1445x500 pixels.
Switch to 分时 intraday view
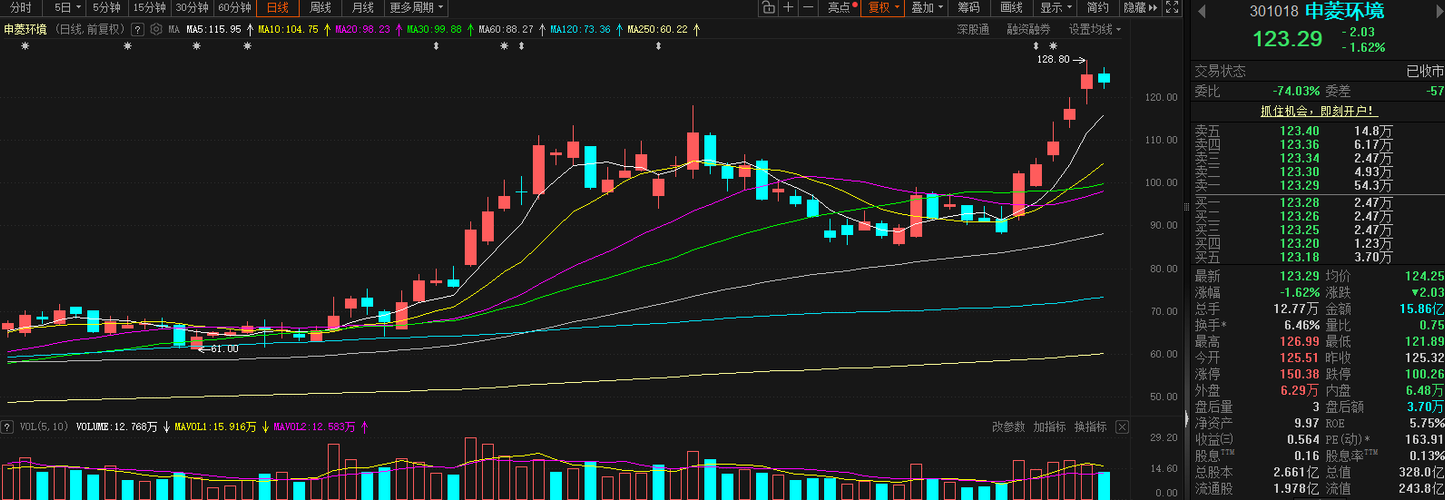click(x=21, y=8)
